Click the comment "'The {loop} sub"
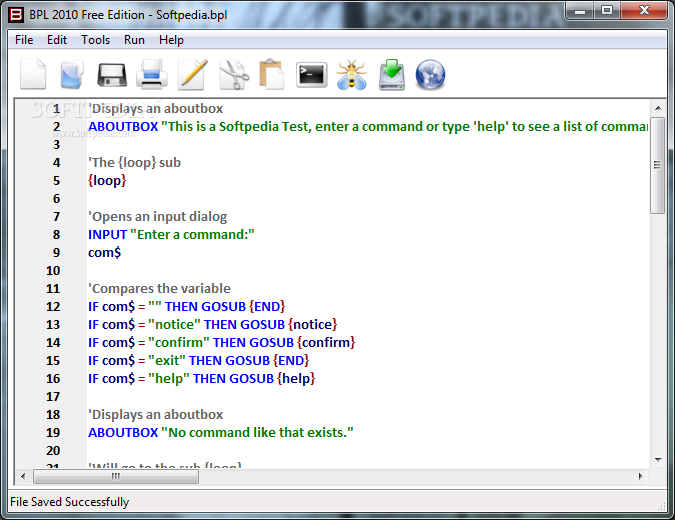675x520 pixels. pyautogui.click(x=134, y=163)
